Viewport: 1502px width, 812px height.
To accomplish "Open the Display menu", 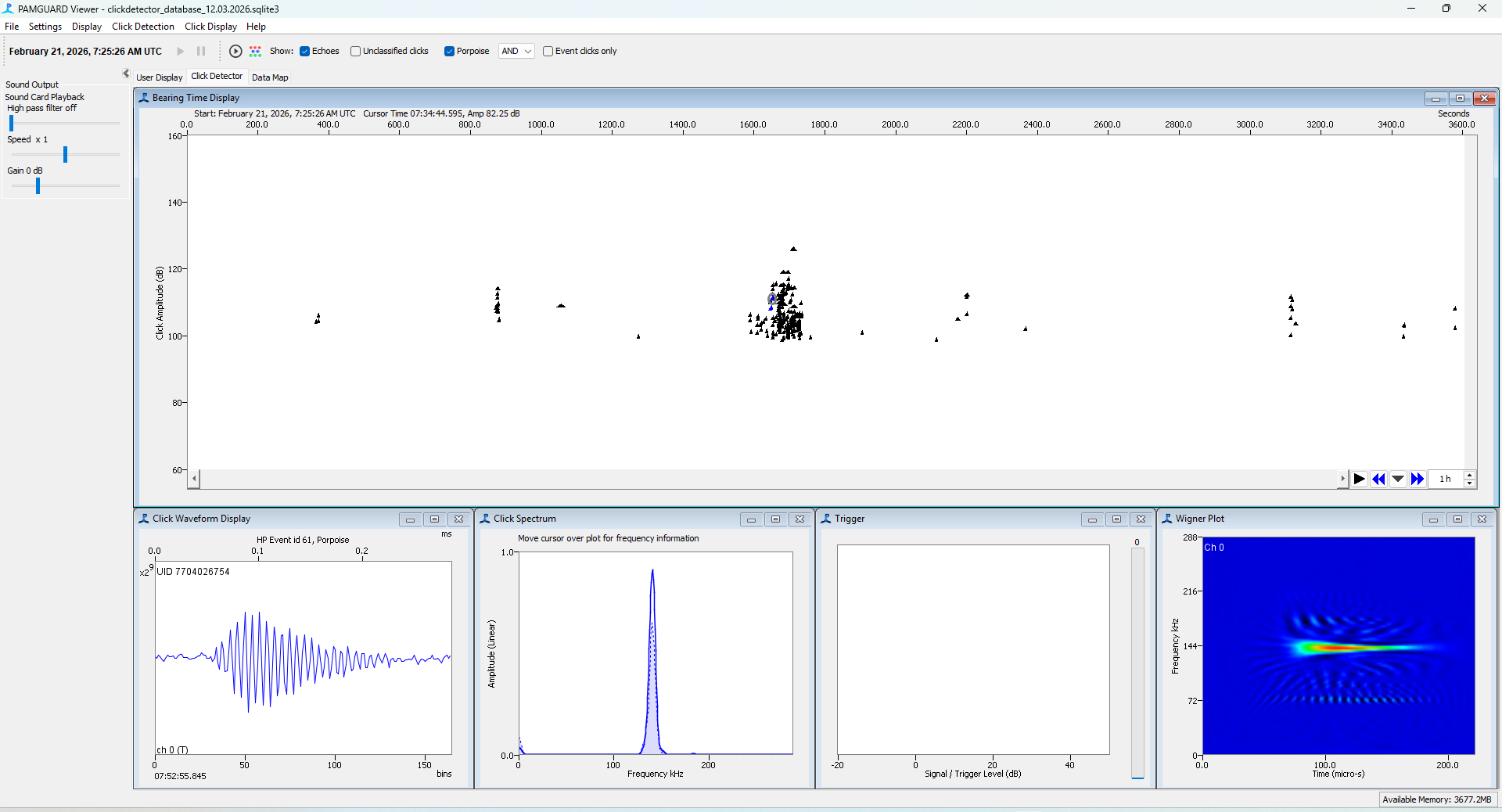I will click(x=87, y=27).
